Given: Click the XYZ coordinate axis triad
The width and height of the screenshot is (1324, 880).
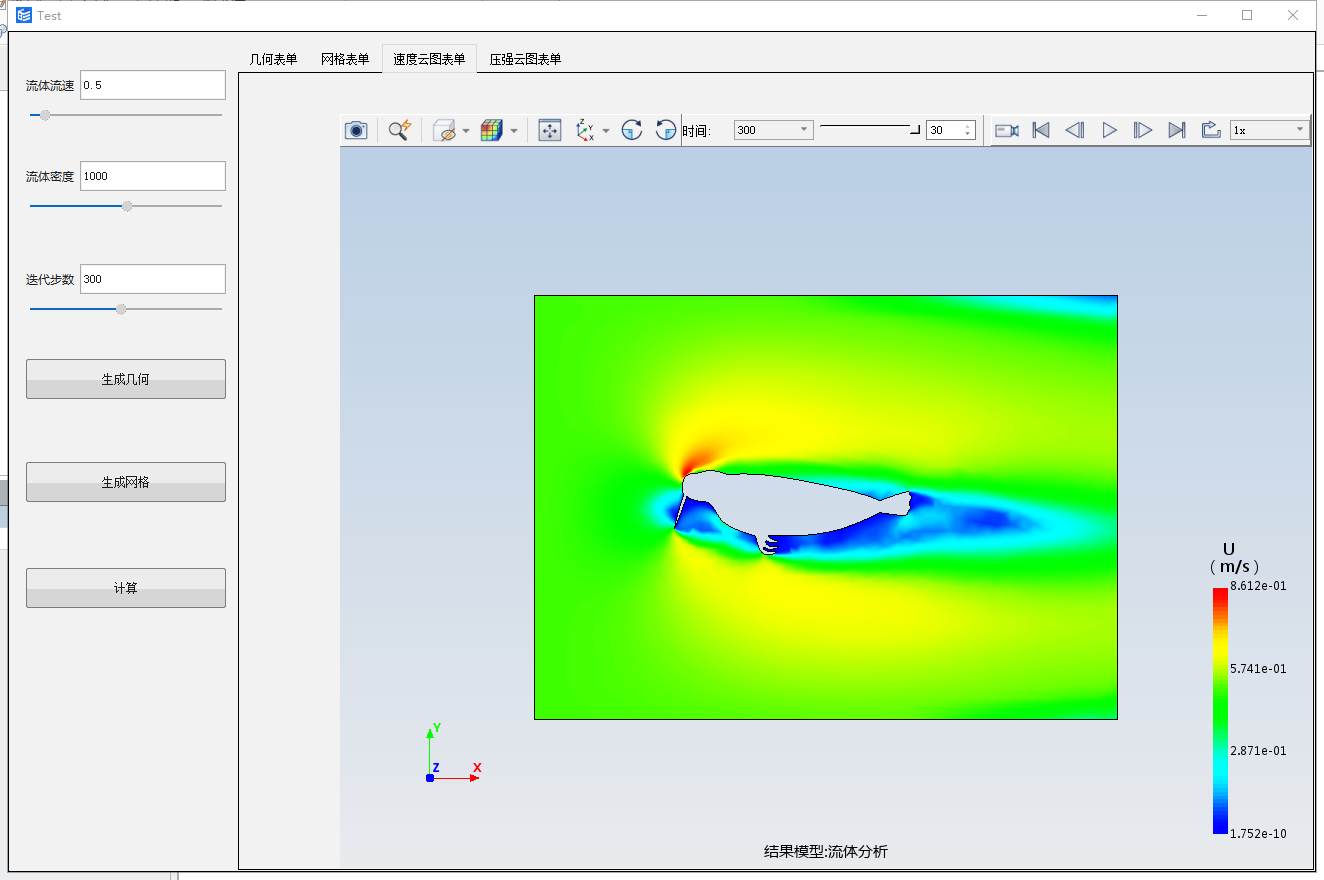Looking at the screenshot, I should click(451, 754).
